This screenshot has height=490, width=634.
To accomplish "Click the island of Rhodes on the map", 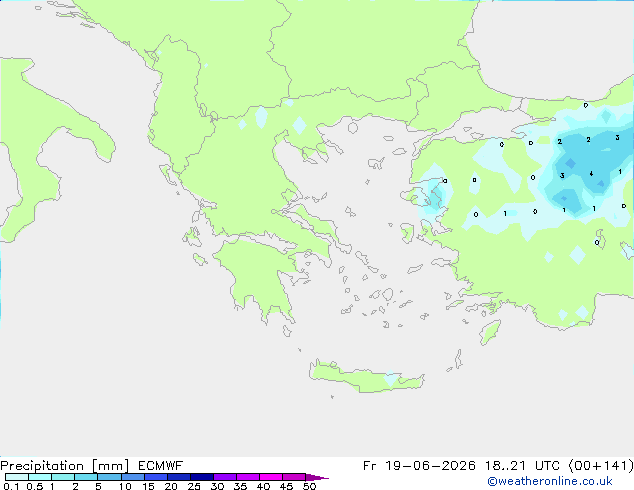I will pos(490,332).
